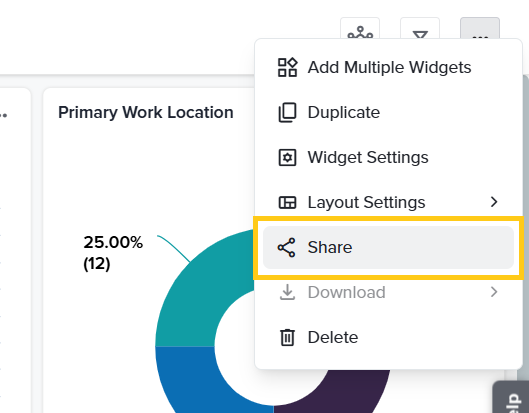This screenshot has width=529, height=413.
Task: Click the 25.00% (12) data label
Action: coord(113,253)
